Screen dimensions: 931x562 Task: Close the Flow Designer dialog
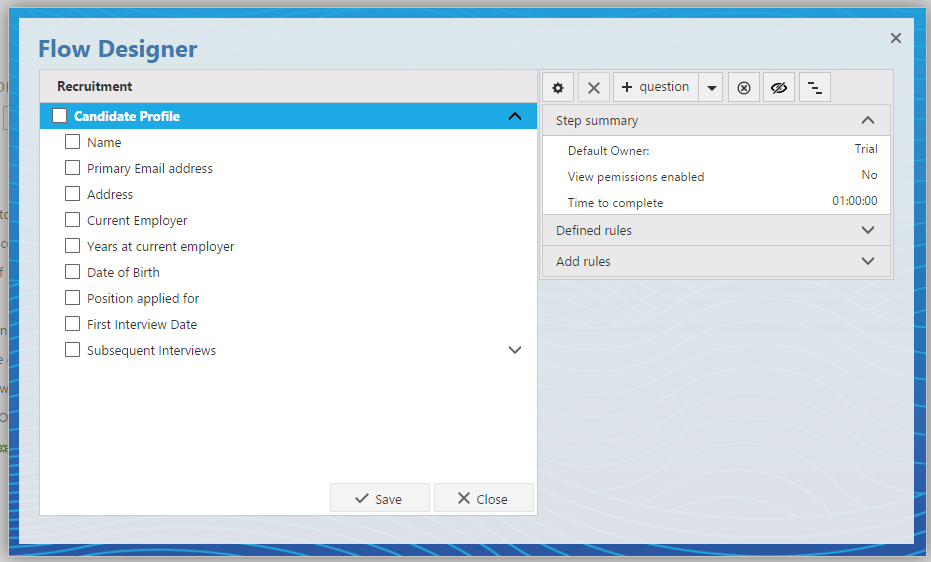coord(895,39)
